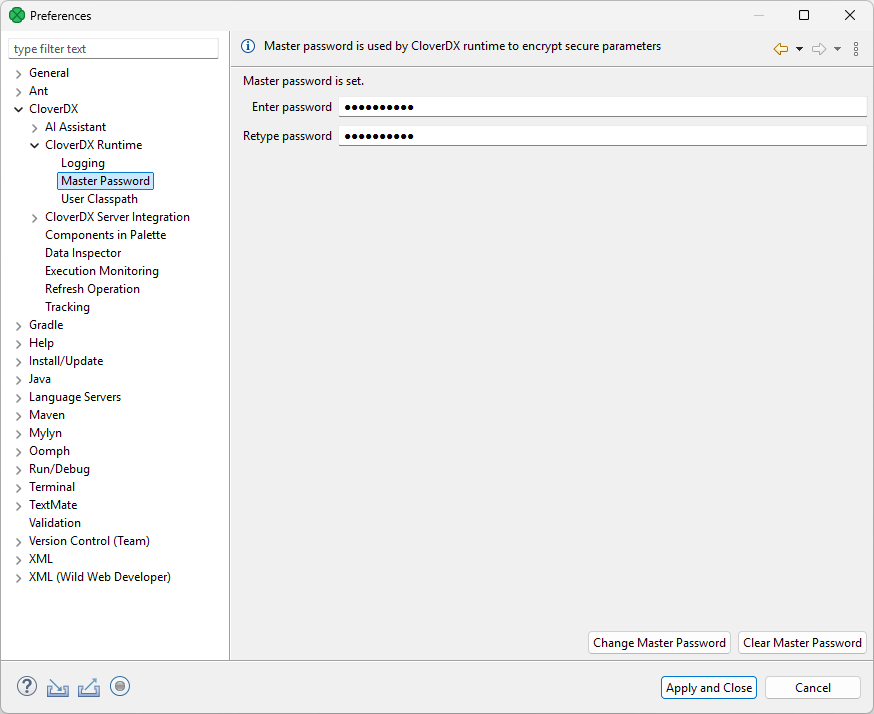Expand the Terminal tree node
Viewport: 874px width, 714px height.
pyautogui.click(x=18, y=488)
